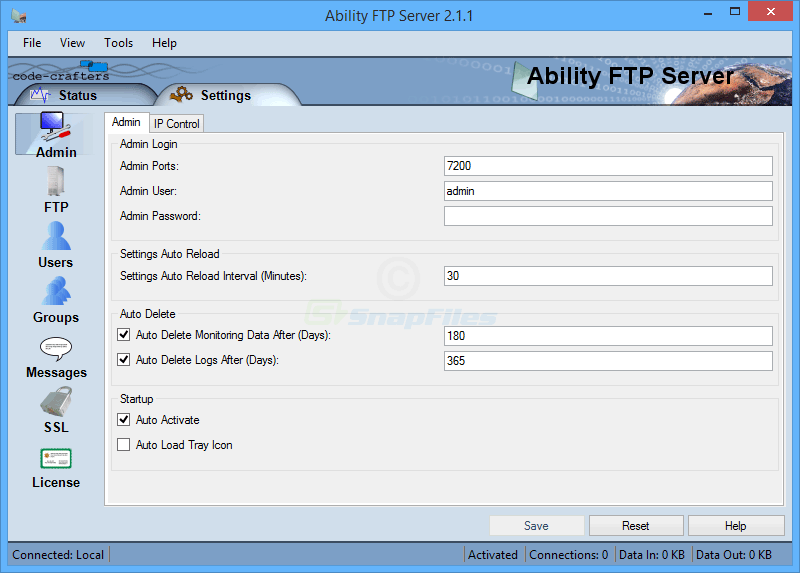Click the Connections: 0 status entry
800x573 pixels.
pos(569,555)
